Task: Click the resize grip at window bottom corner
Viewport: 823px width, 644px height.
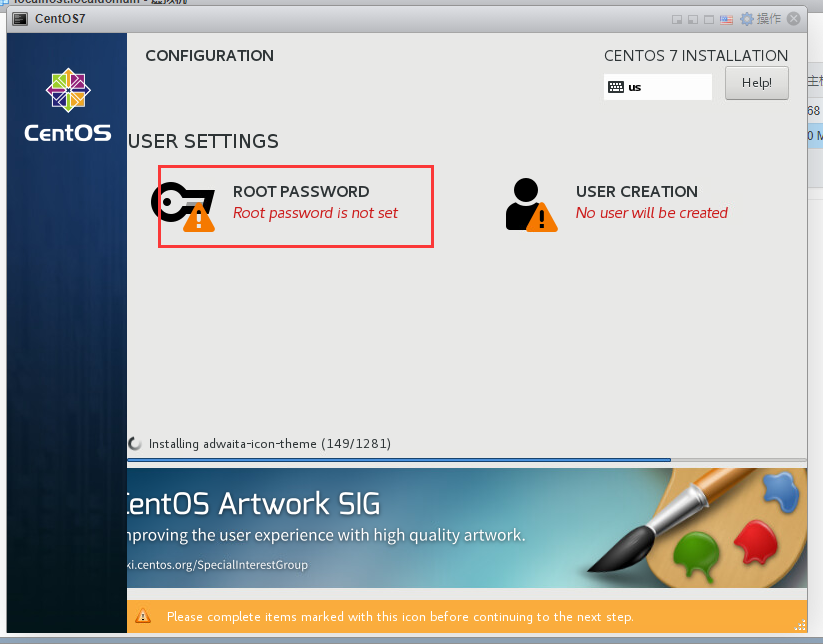Action: coord(800,625)
